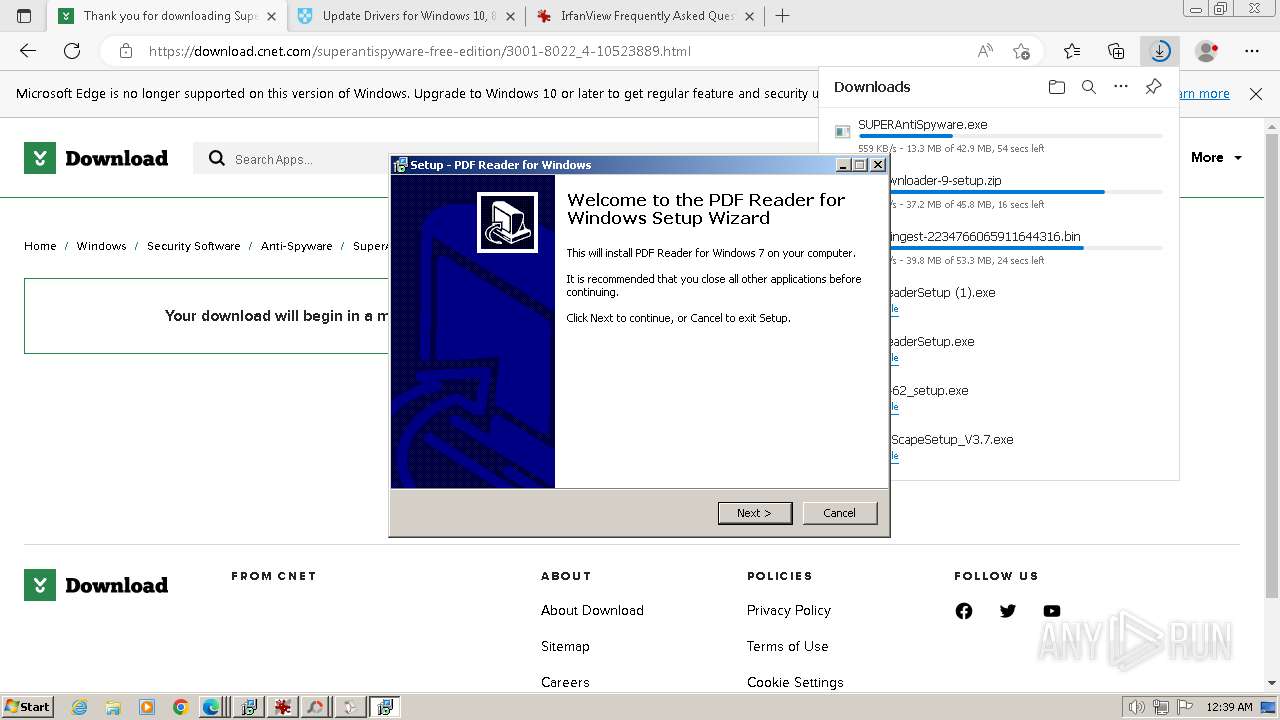
Task: Open the Favorites list in the toolbar
Action: coord(1072,51)
